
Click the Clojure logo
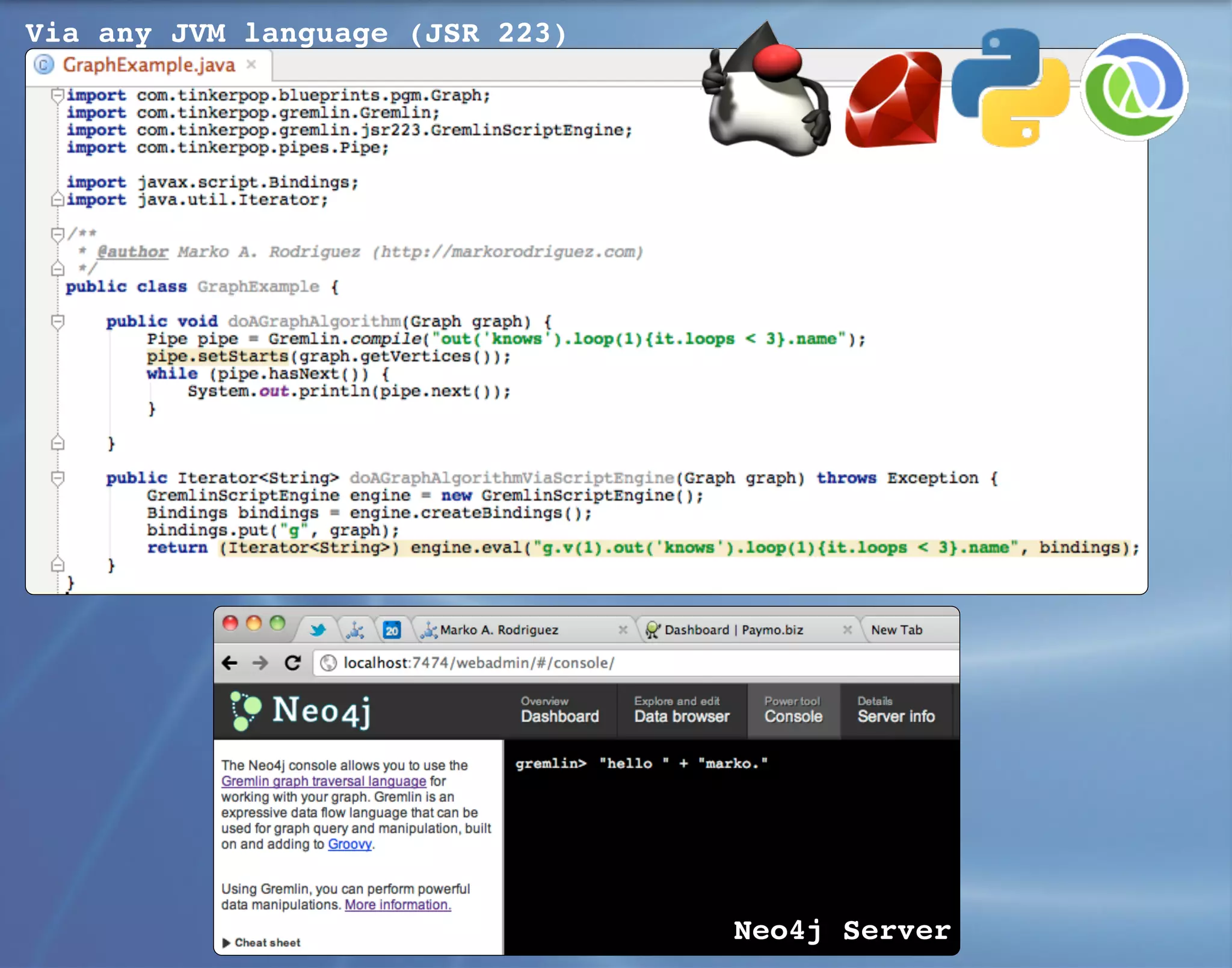tap(1134, 87)
